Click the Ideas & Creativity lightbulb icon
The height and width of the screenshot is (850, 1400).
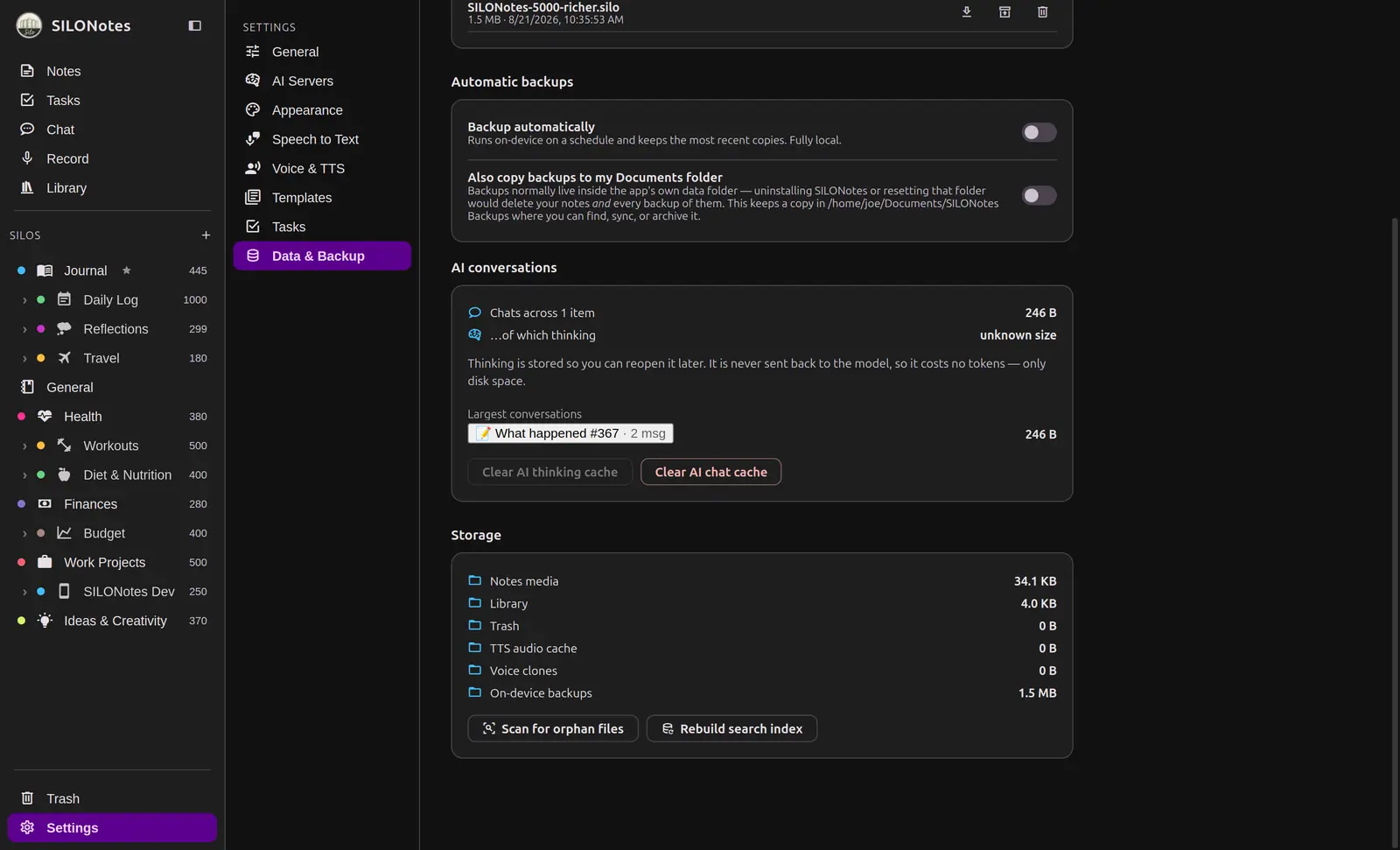(x=45, y=621)
